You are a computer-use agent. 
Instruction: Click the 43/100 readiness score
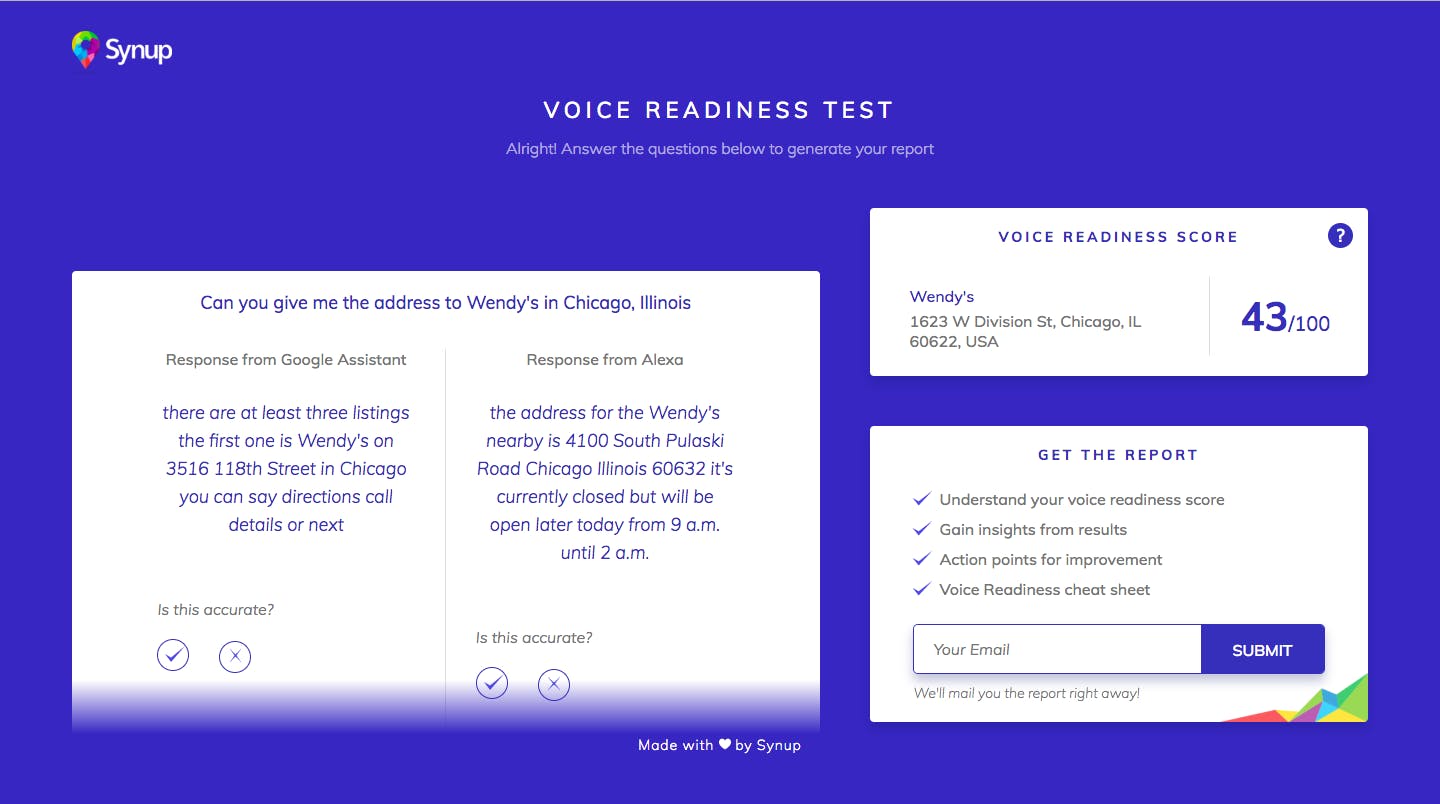(x=1286, y=318)
